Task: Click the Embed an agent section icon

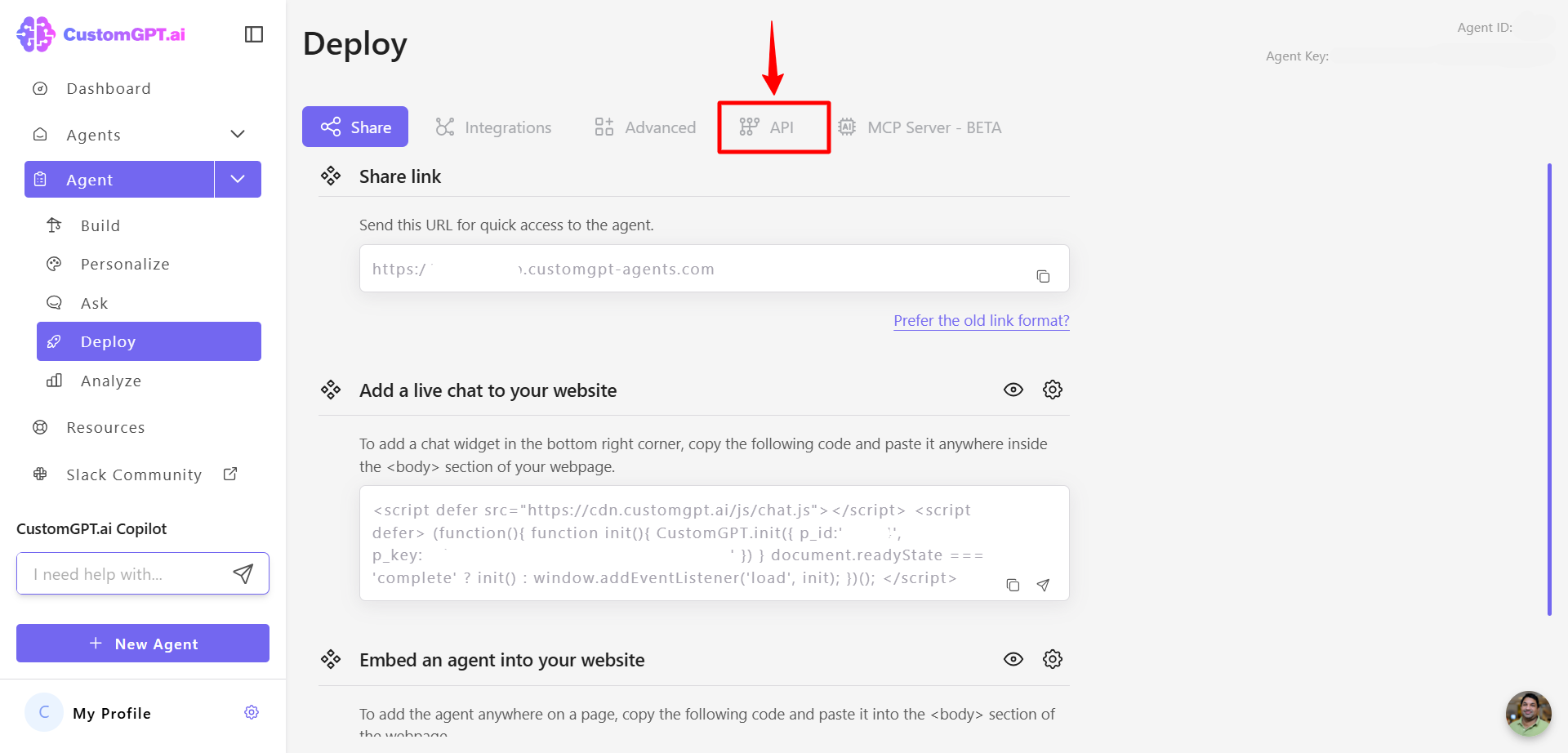Action: [x=331, y=659]
